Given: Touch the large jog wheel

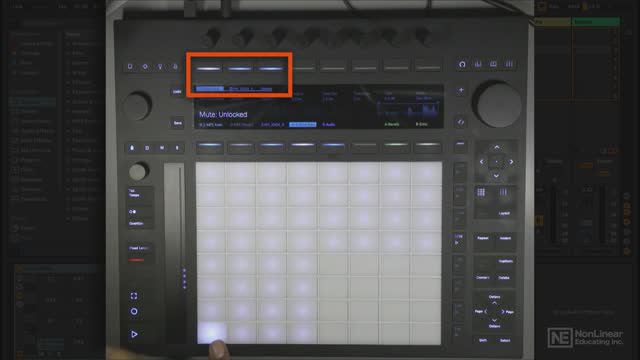Looking at the screenshot, I should [x=498, y=104].
